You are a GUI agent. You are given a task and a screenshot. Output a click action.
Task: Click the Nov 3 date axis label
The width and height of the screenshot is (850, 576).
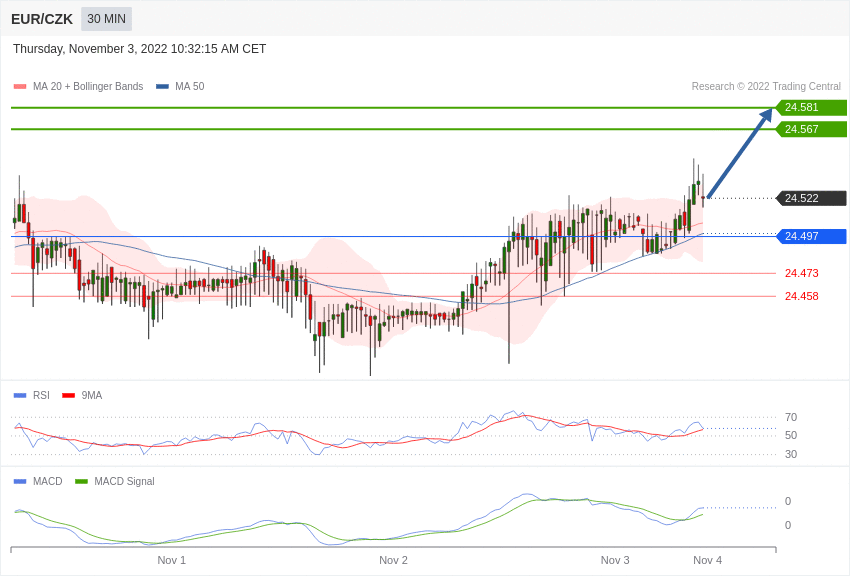615,560
